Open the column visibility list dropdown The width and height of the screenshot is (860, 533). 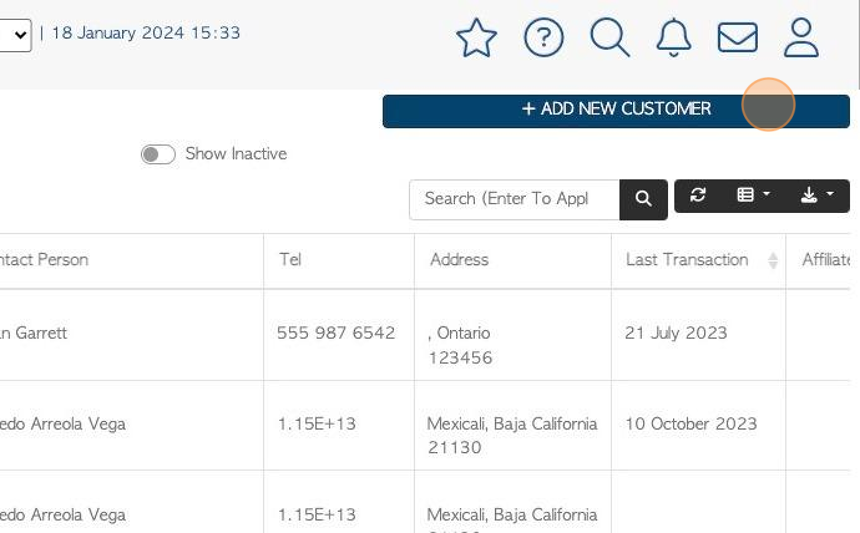753,195
